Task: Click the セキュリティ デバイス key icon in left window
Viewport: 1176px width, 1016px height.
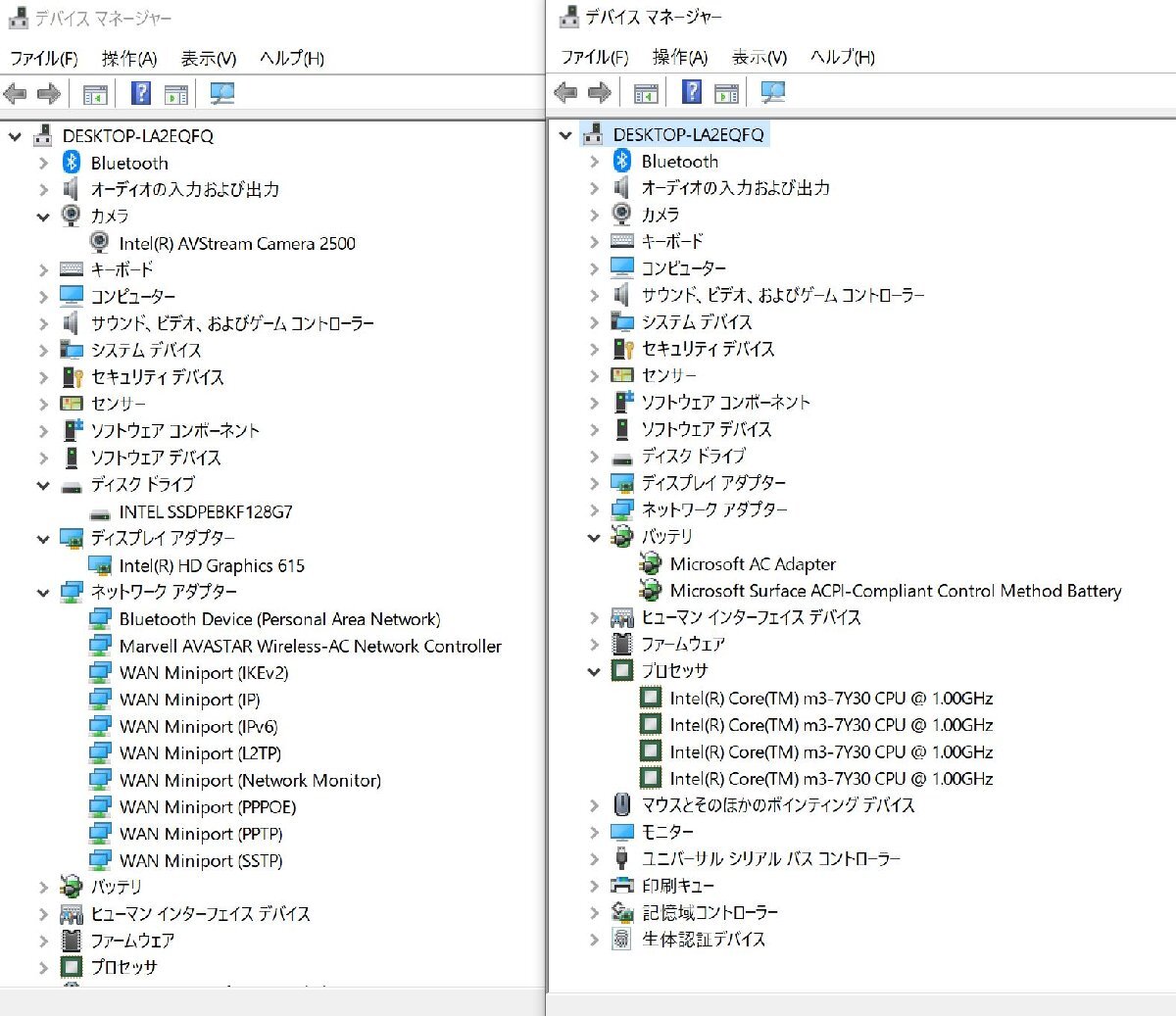Action: pos(72,377)
